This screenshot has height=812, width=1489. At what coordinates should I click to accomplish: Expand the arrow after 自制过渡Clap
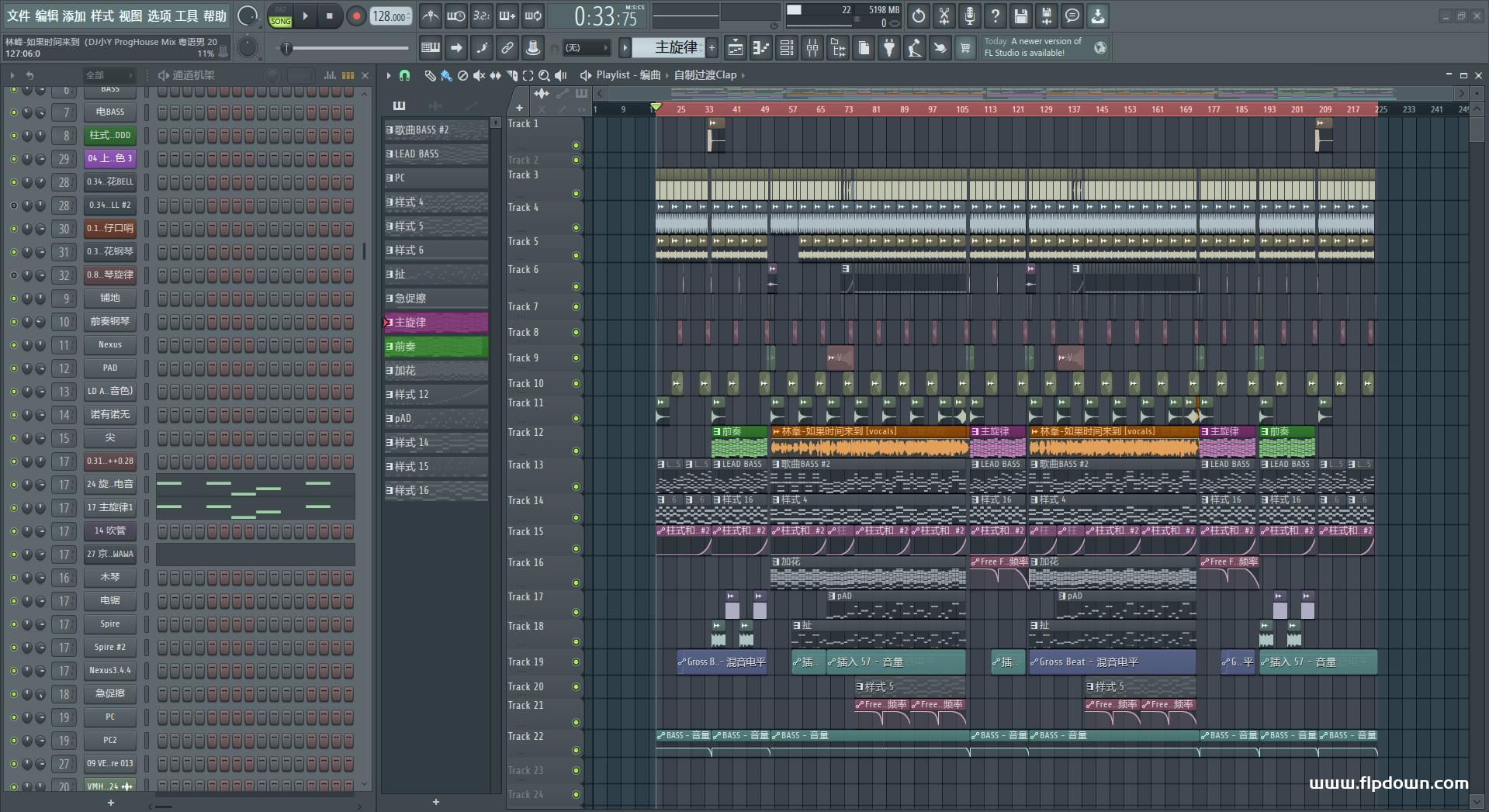pyautogui.click(x=743, y=75)
